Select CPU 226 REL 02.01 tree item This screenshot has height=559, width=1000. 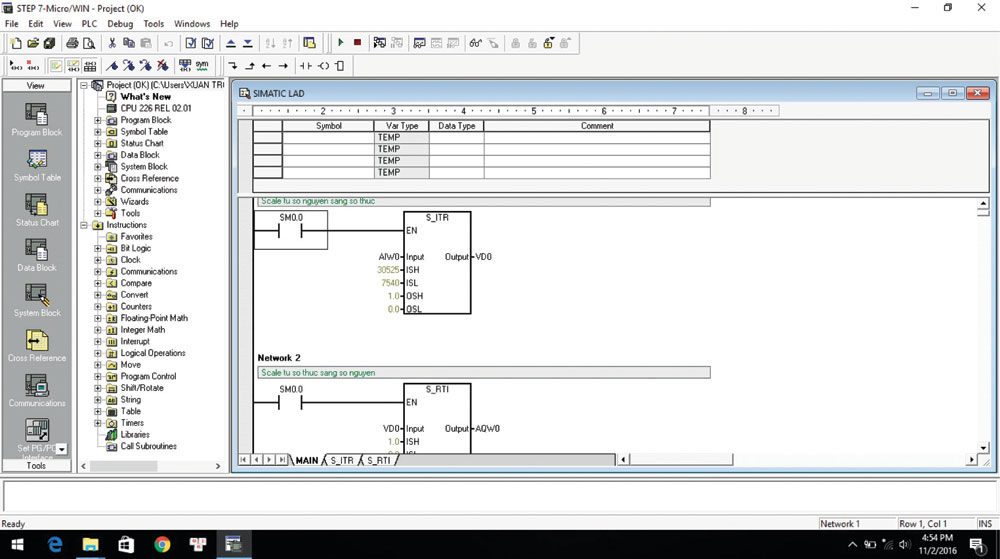[x=156, y=108]
